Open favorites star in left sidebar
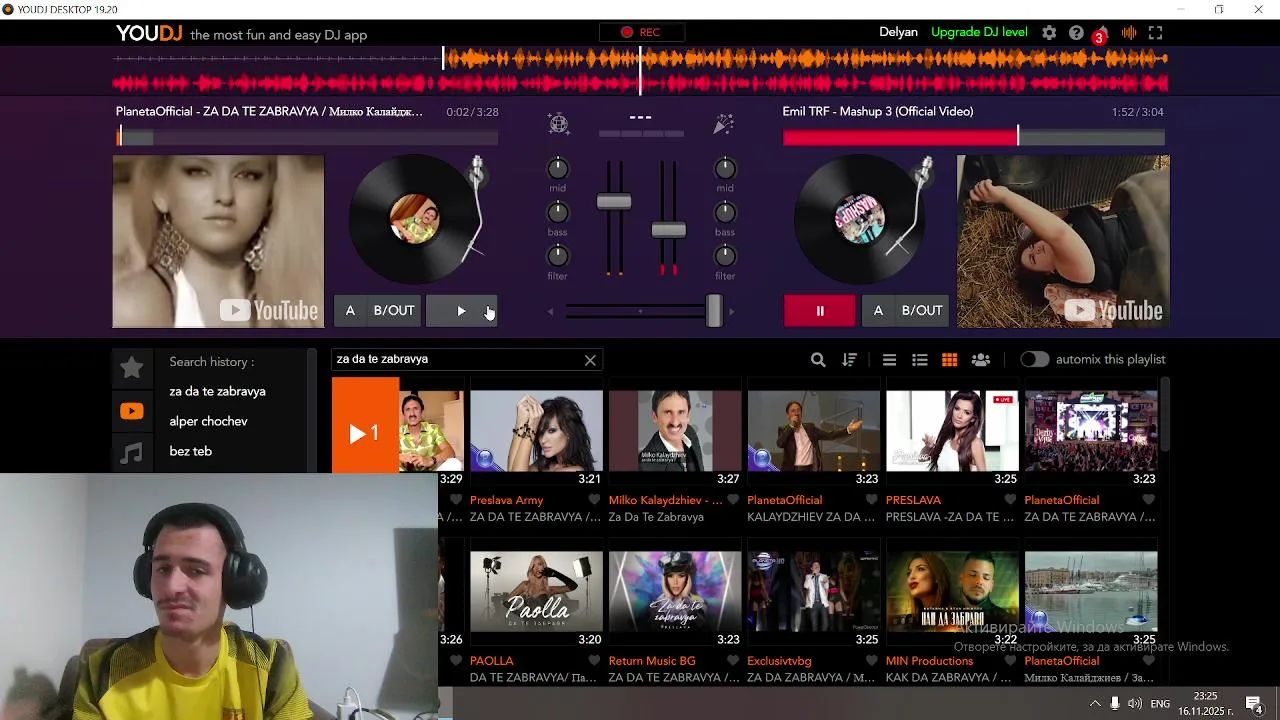 (131, 367)
